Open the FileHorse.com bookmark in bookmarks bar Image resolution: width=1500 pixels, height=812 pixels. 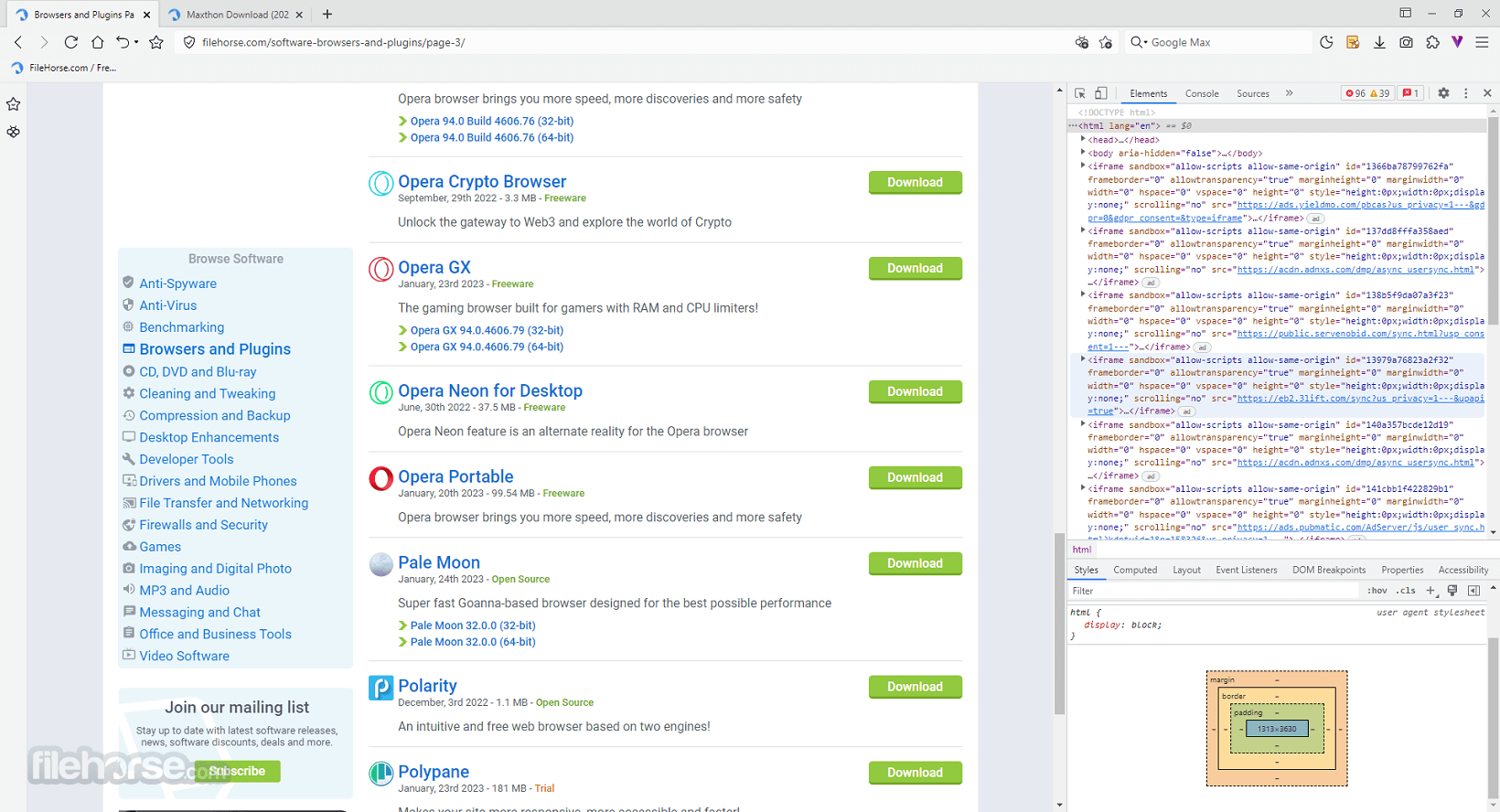coord(64,68)
